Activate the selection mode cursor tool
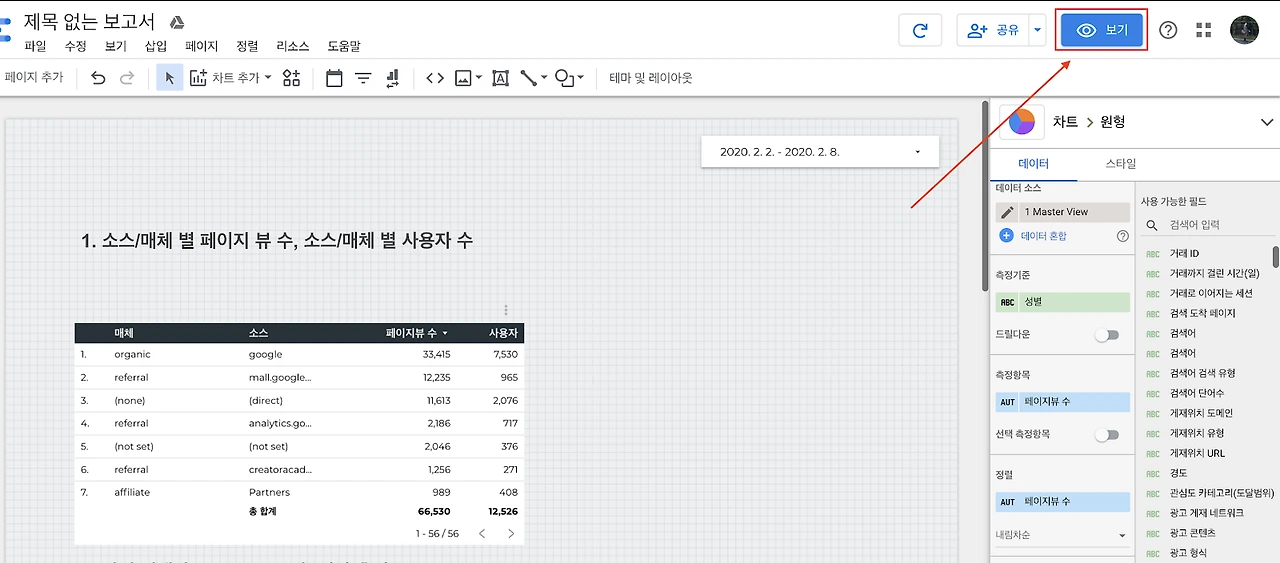The width and height of the screenshot is (1280, 563). tap(169, 78)
